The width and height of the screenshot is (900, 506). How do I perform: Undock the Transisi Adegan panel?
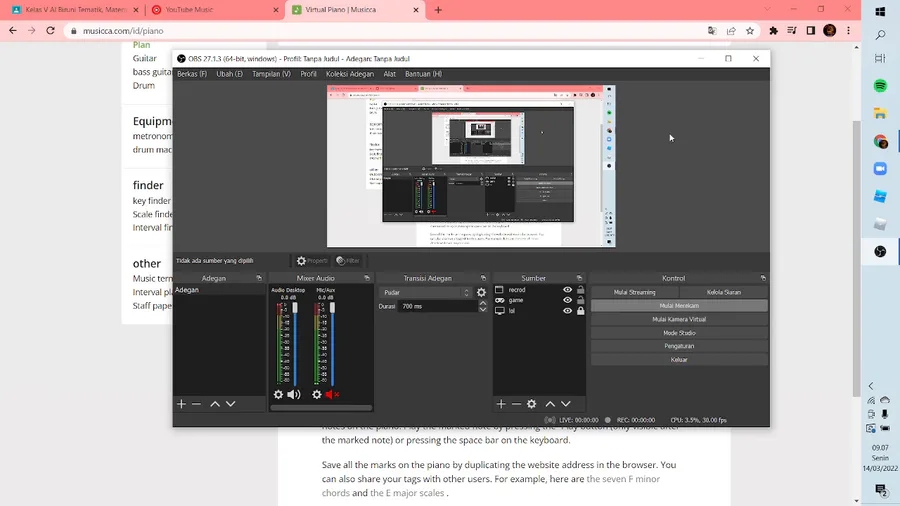click(483, 278)
